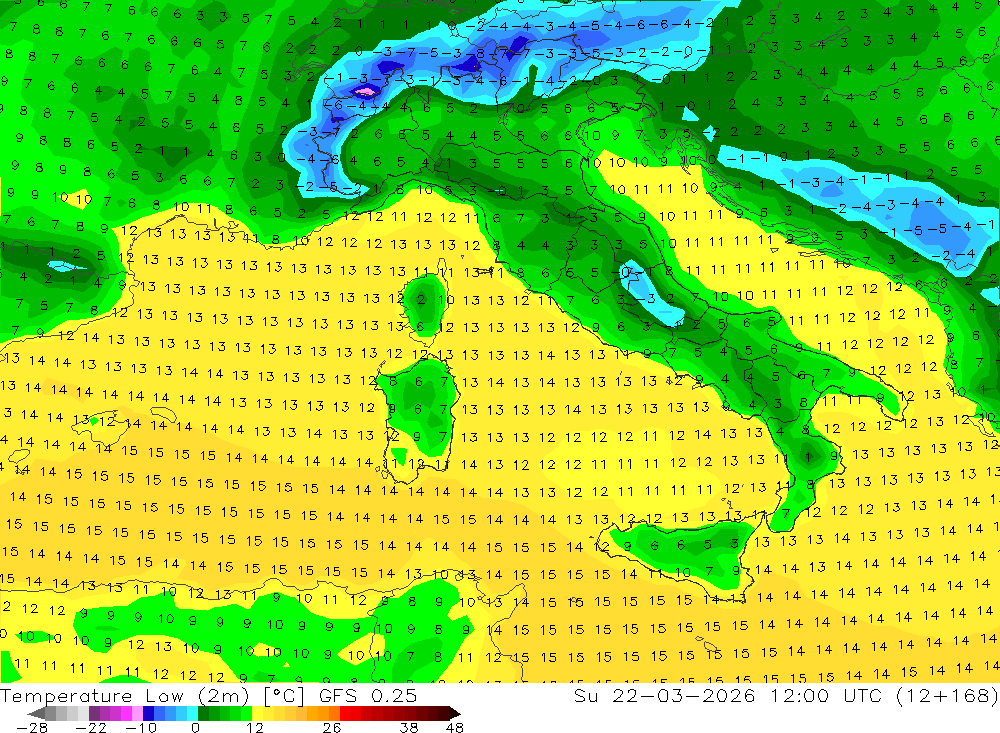This screenshot has height=733, width=1000.
Task: Click the pale yellow swatch above '12'
Action: click(x=258, y=713)
